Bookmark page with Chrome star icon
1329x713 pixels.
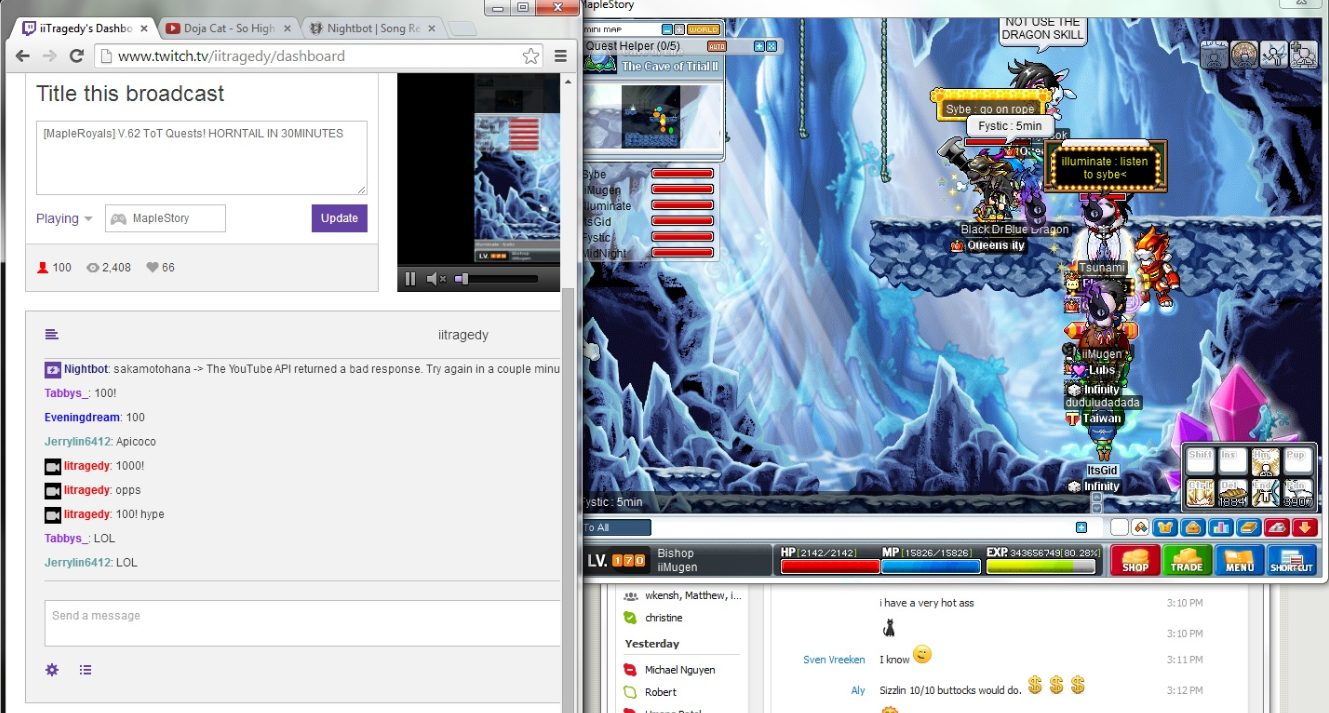(531, 56)
